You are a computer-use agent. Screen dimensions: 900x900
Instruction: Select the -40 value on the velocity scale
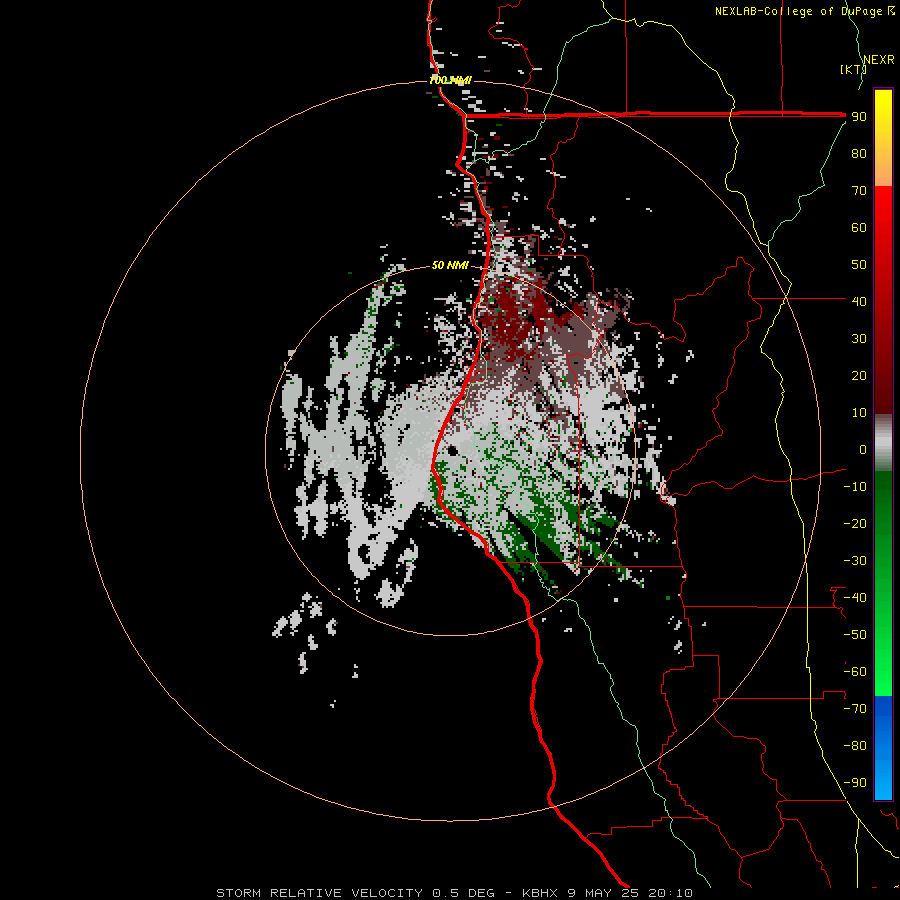(855, 598)
